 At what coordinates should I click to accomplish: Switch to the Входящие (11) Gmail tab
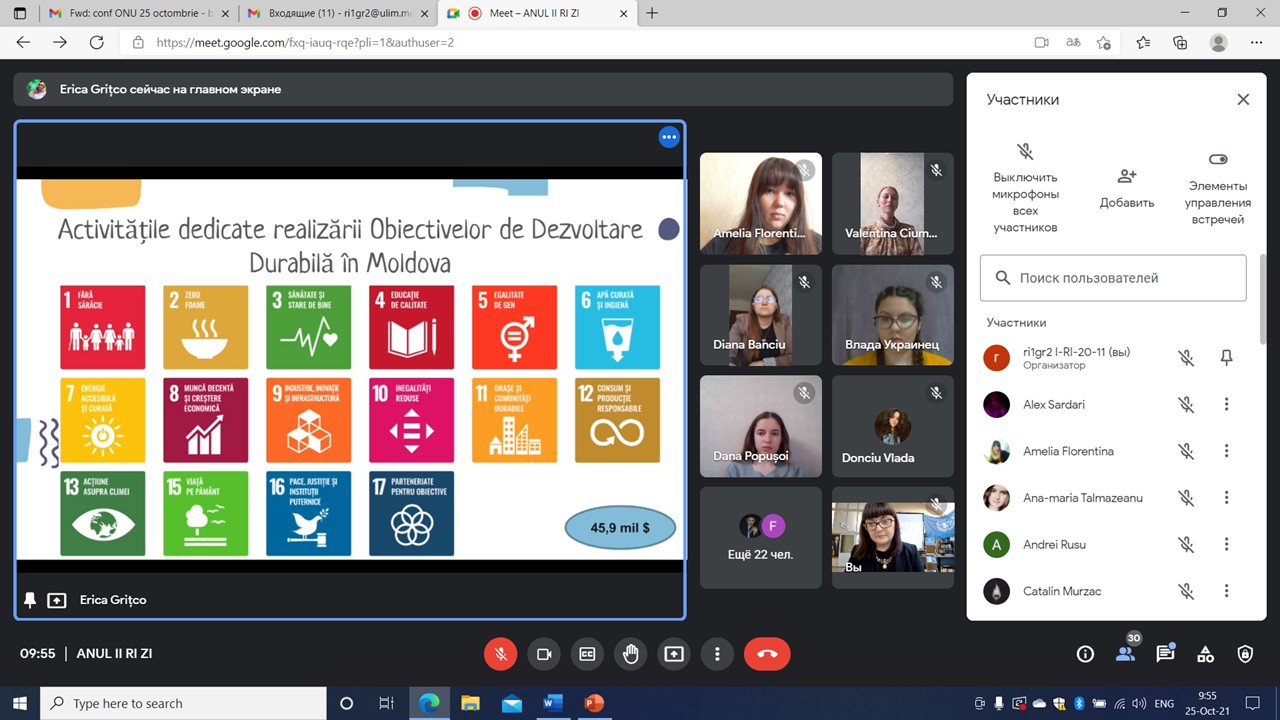(337, 13)
